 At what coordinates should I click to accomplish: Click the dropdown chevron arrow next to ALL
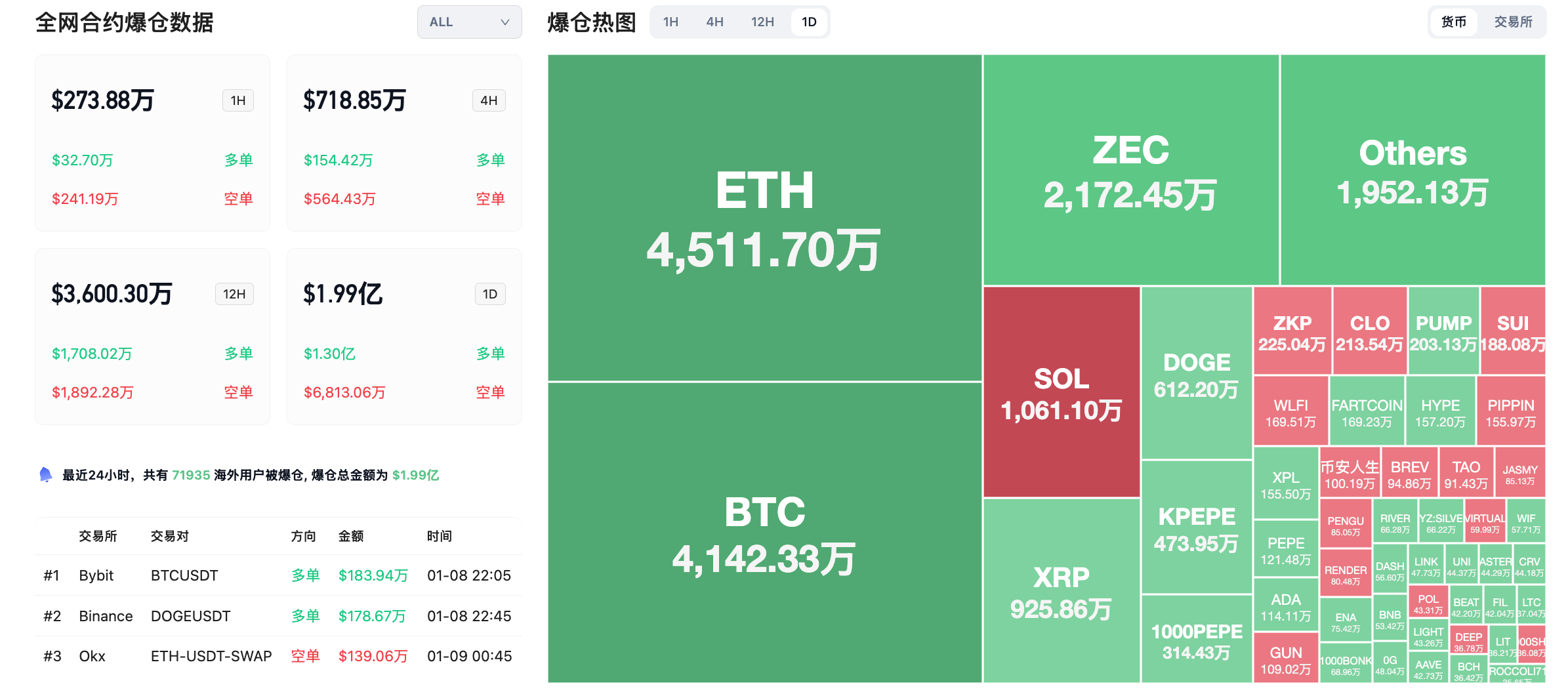[505, 22]
